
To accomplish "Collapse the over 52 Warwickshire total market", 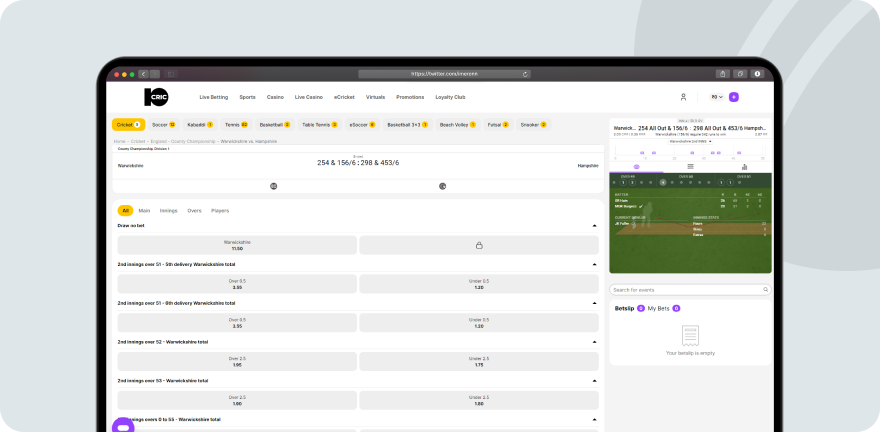I will pyautogui.click(x=594, y=342).
